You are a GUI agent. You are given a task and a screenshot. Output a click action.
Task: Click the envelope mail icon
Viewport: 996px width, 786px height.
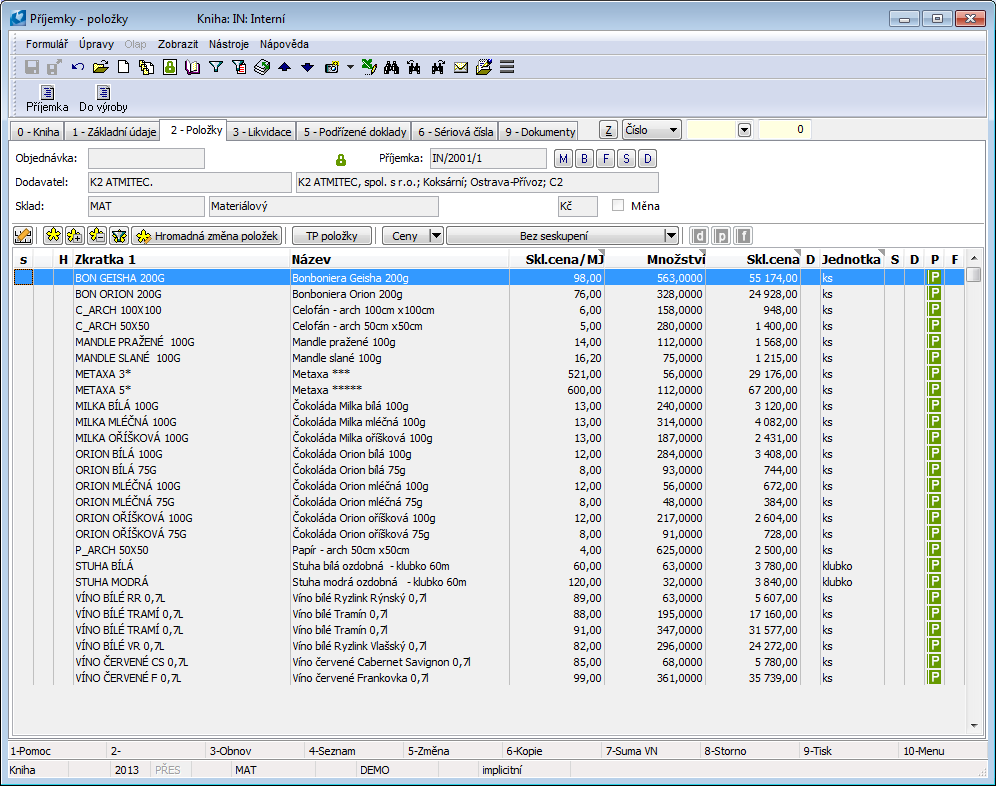[461, 68]
